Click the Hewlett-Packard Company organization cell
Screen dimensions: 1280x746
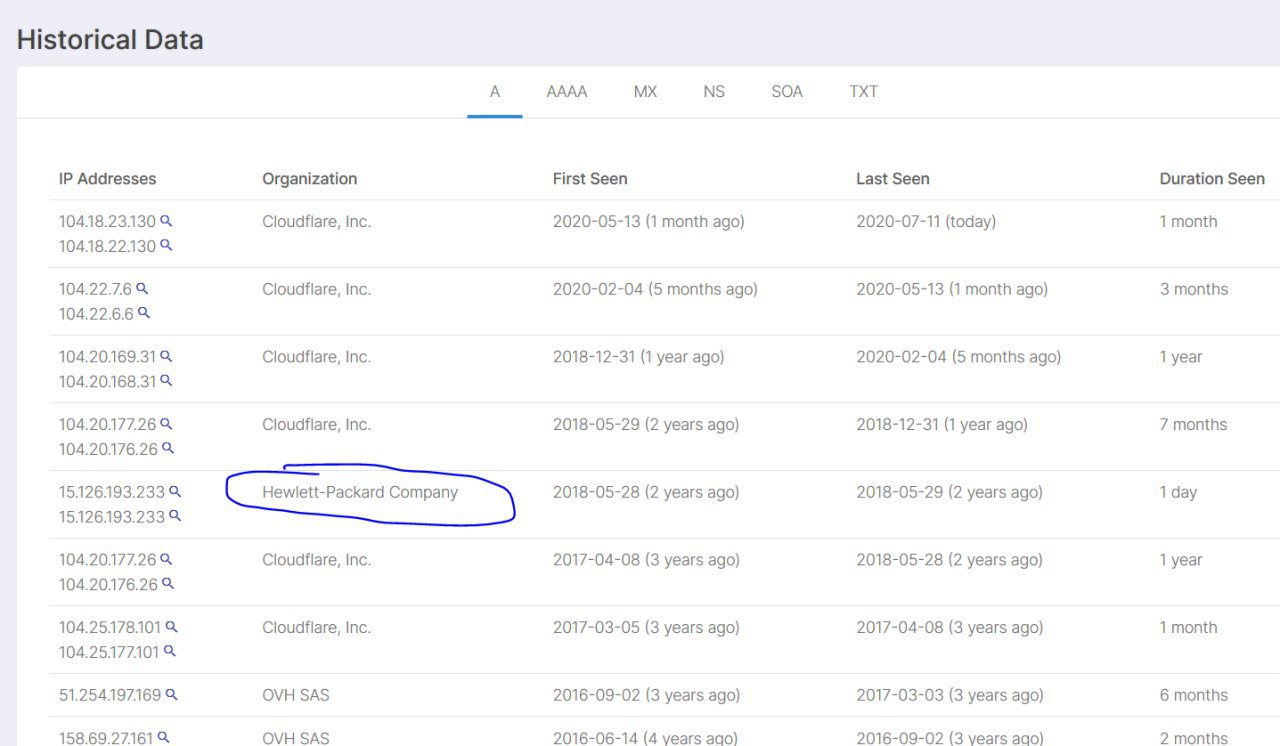[x=360, y=492]
